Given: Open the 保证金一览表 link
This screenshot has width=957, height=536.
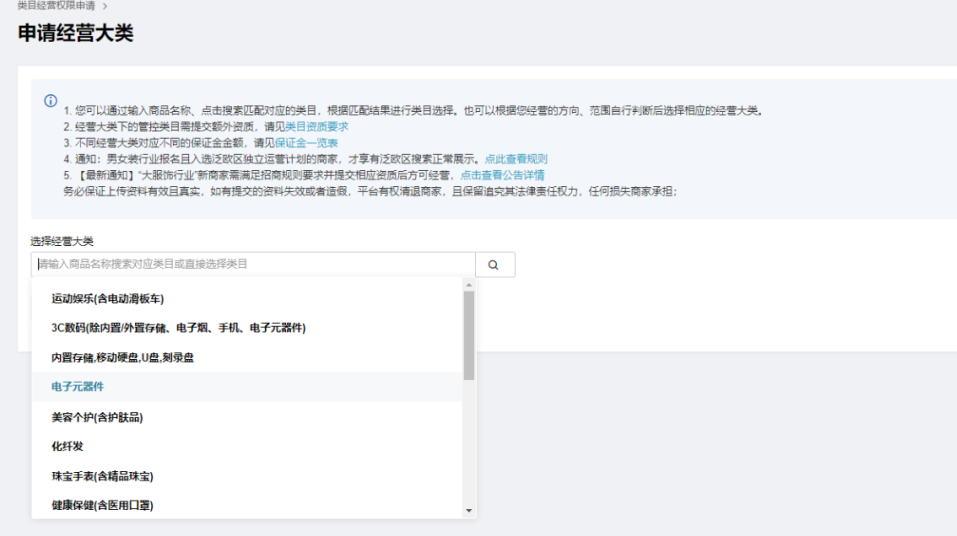Looking at the screenshot, I should click(x=306, y=143).
